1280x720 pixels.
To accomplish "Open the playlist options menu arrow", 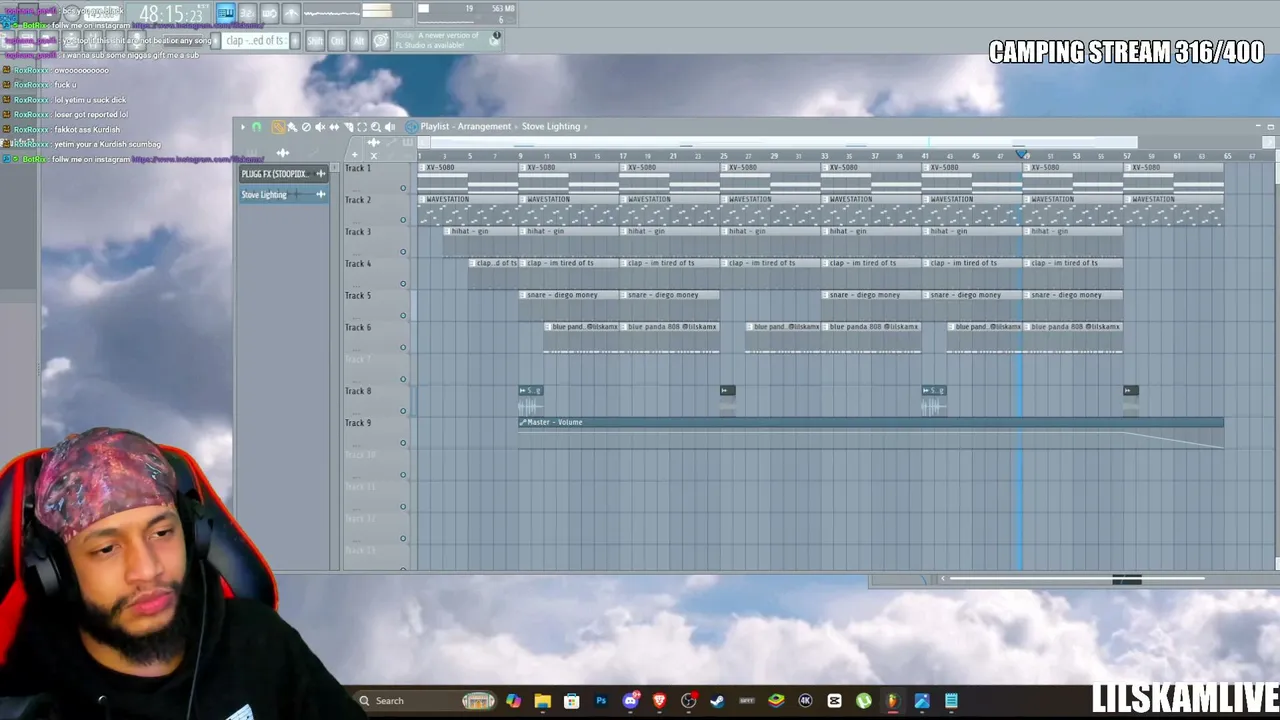I will pyautogui.click(x=242, y=127).
